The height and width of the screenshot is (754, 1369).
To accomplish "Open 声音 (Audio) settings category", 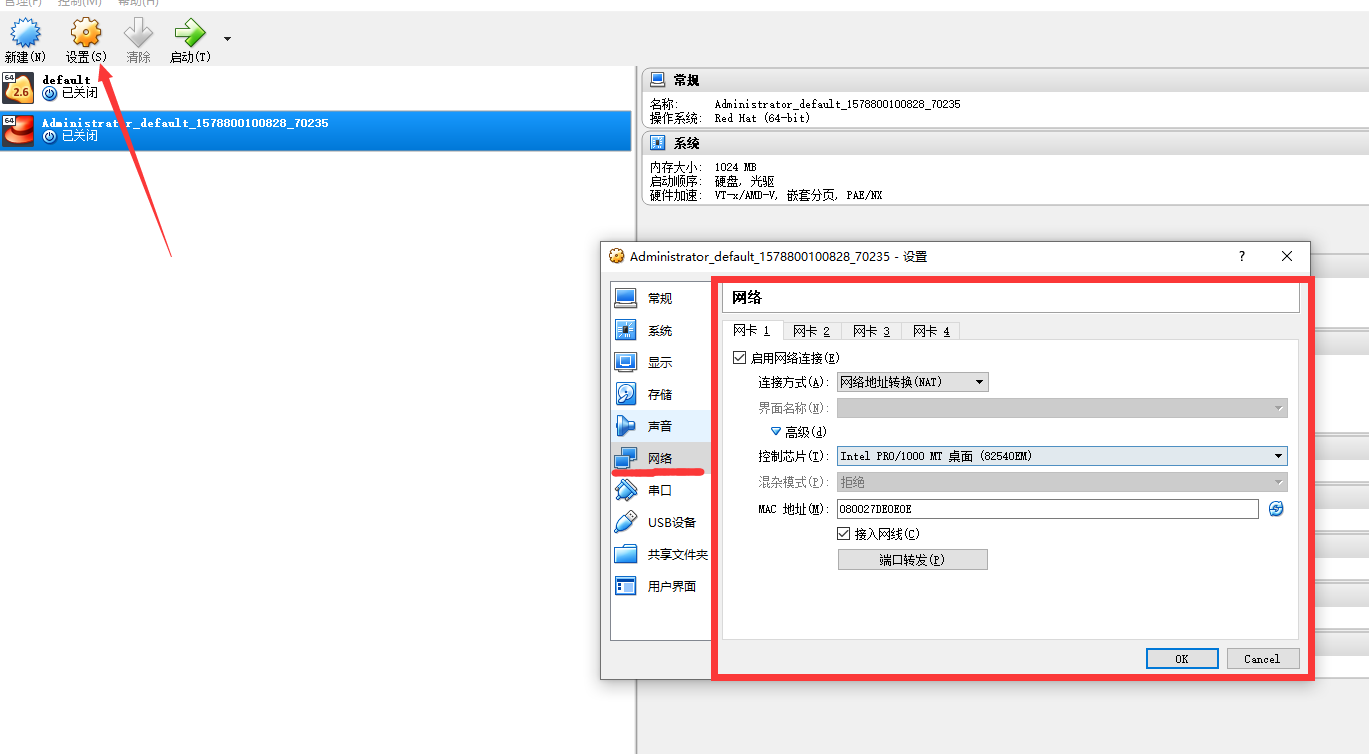I will click(659, 426).
